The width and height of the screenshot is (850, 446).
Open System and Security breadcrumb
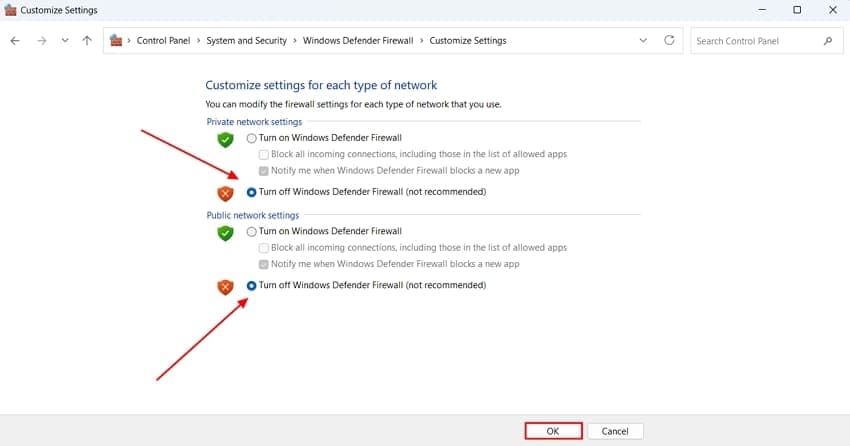pyautogui.click(x=246, y=41)
